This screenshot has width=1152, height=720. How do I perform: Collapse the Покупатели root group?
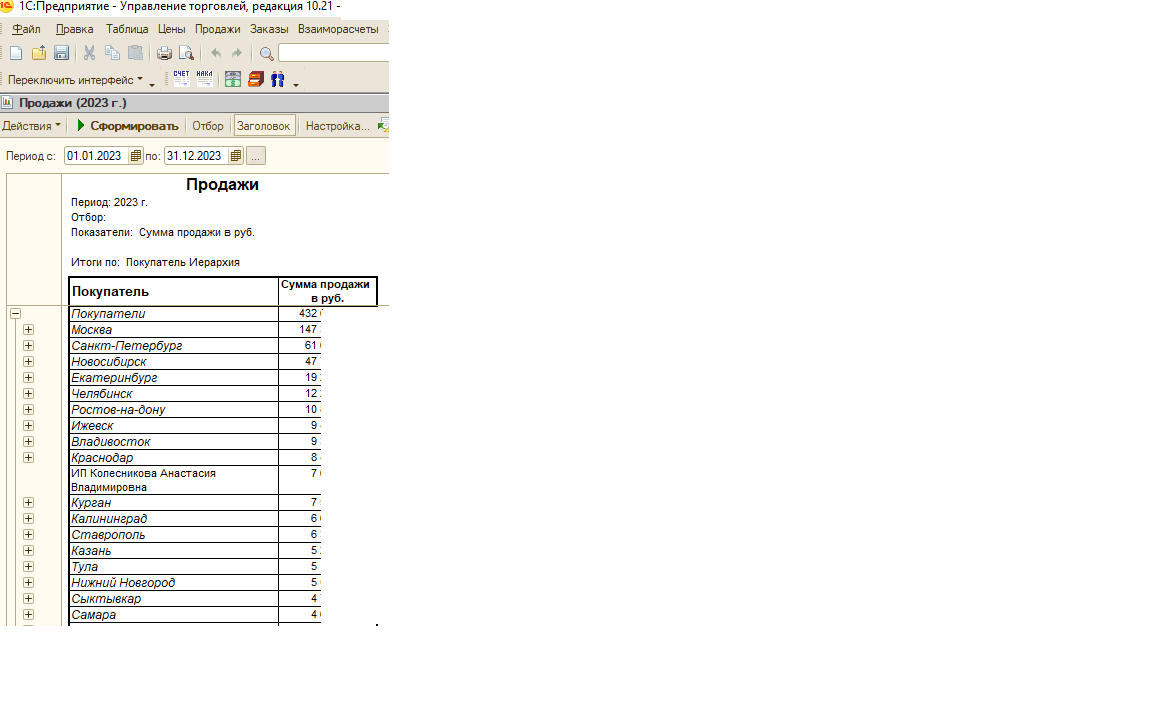tap(15, 314)
